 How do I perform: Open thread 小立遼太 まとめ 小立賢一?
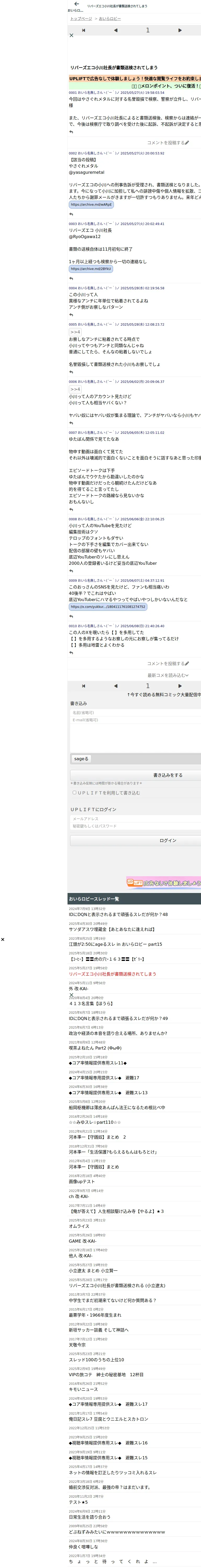click(93, 1271)
